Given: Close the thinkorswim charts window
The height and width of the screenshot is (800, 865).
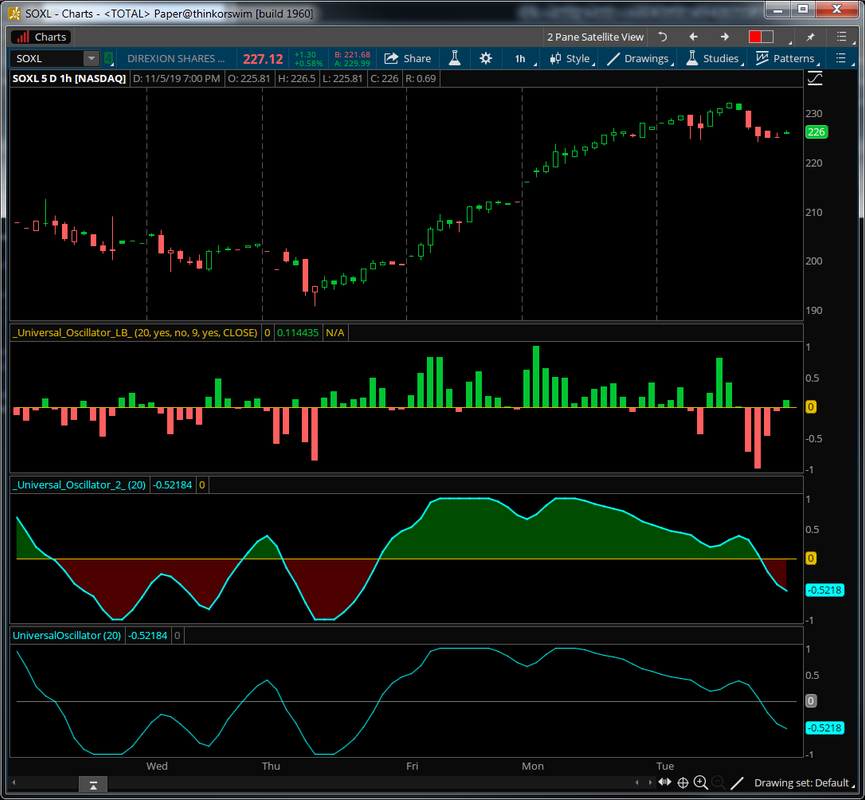Looking at the screenshot, I should 836,9.
